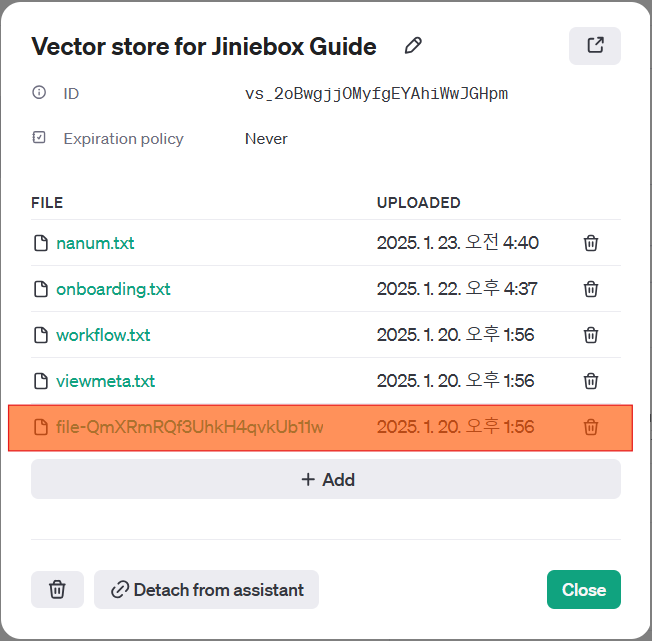Viewport: 652px width, 641px height.
Task: Close the vector store dialog
Action: (x=583, y=590)
